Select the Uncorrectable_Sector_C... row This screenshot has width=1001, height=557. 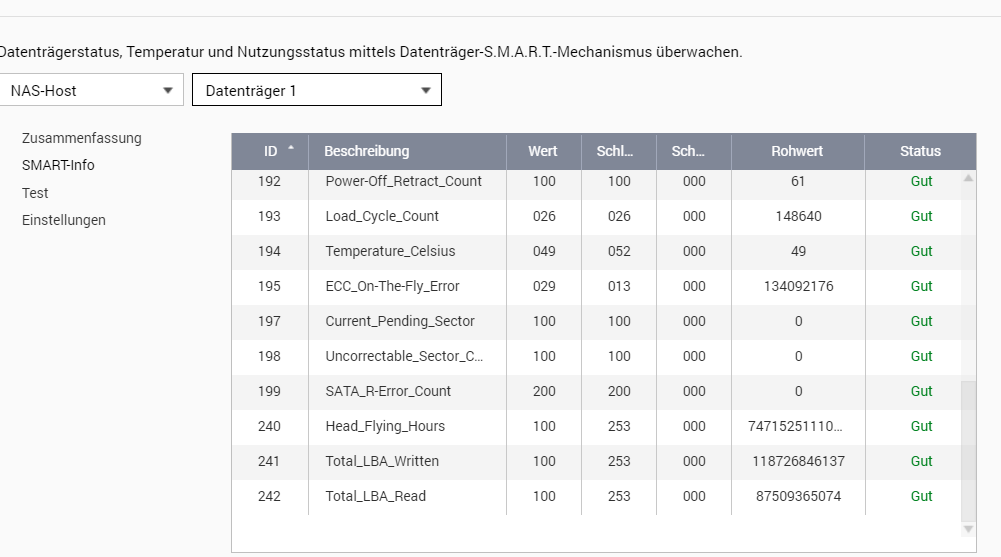(596, 356)
